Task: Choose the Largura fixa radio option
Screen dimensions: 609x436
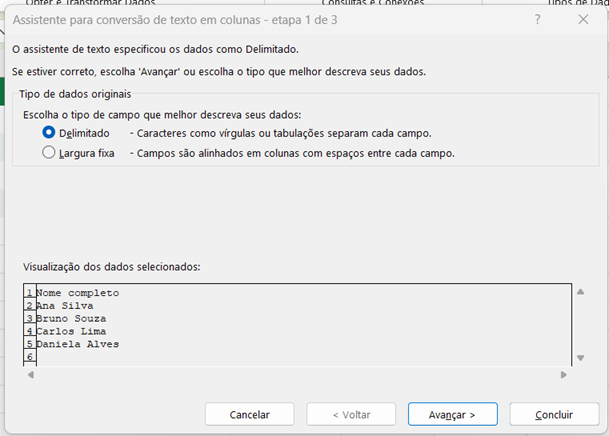Action: coord(49,153)
